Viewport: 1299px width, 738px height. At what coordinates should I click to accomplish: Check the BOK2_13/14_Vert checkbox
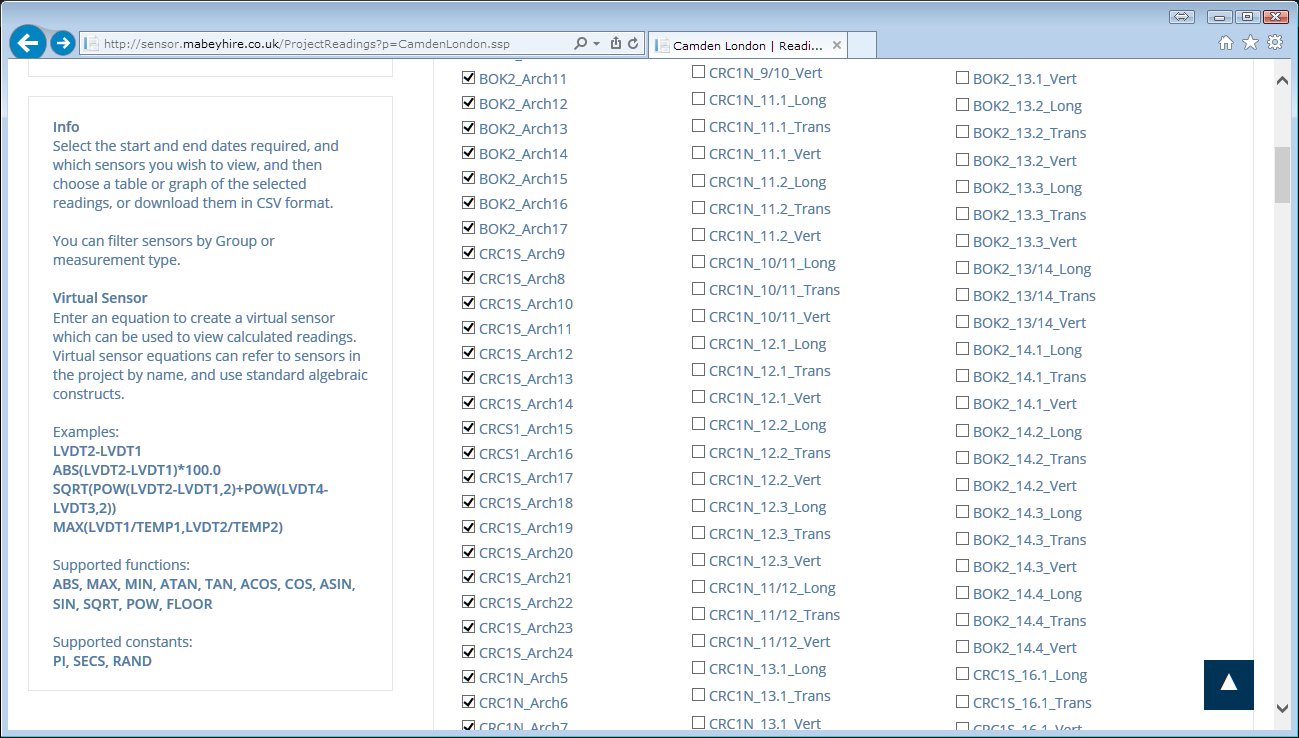[962, 322]
